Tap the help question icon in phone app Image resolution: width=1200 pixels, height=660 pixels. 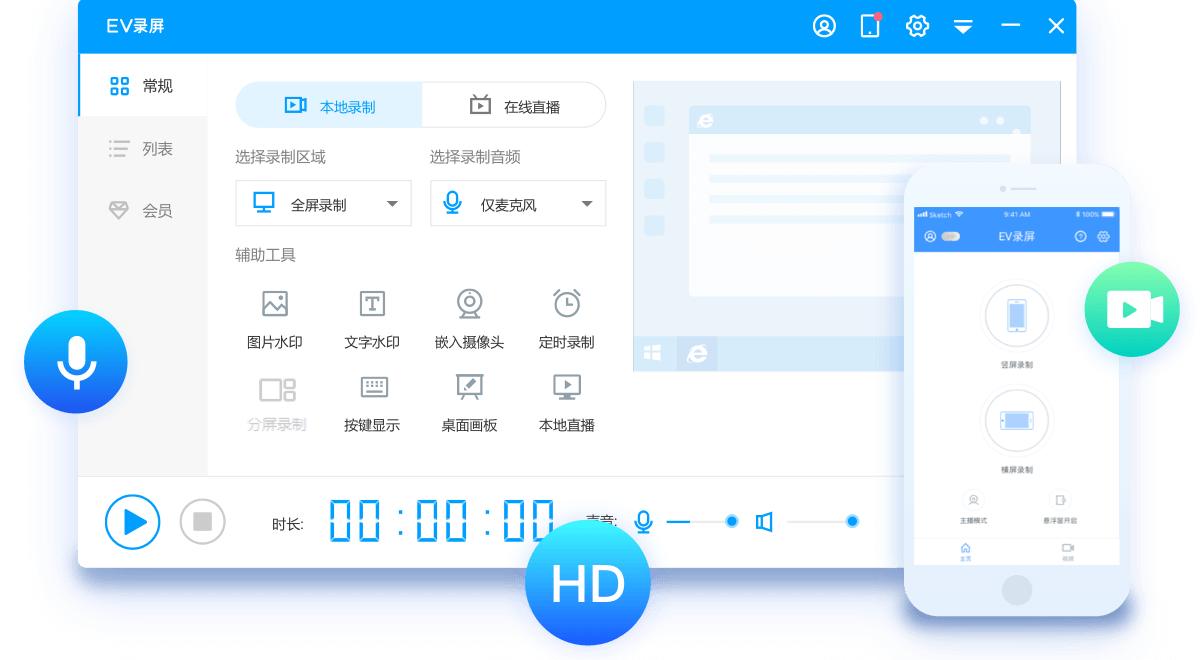pyautogui.click(x=1080, y=237)
